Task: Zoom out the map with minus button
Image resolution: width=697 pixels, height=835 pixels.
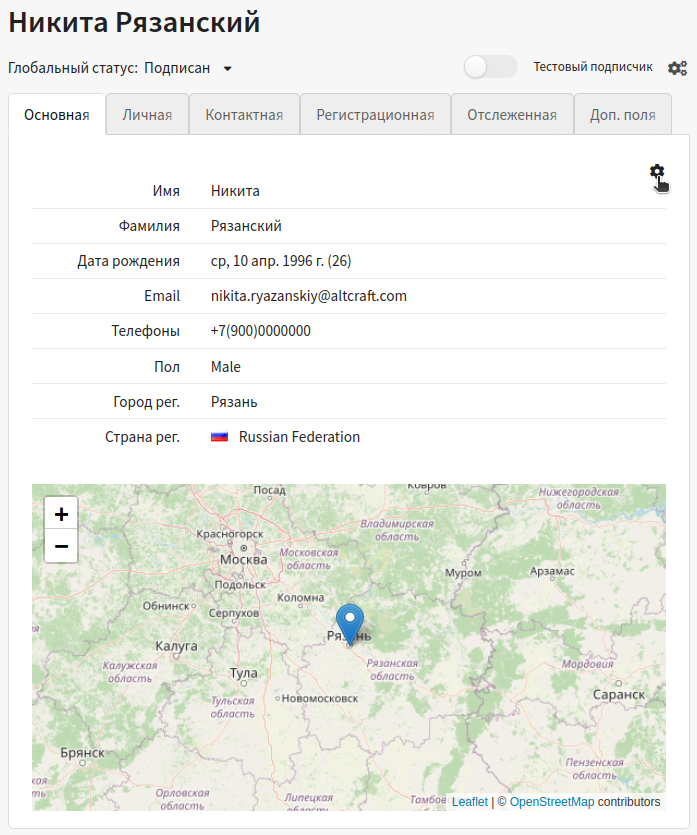Action: point(61,546)
